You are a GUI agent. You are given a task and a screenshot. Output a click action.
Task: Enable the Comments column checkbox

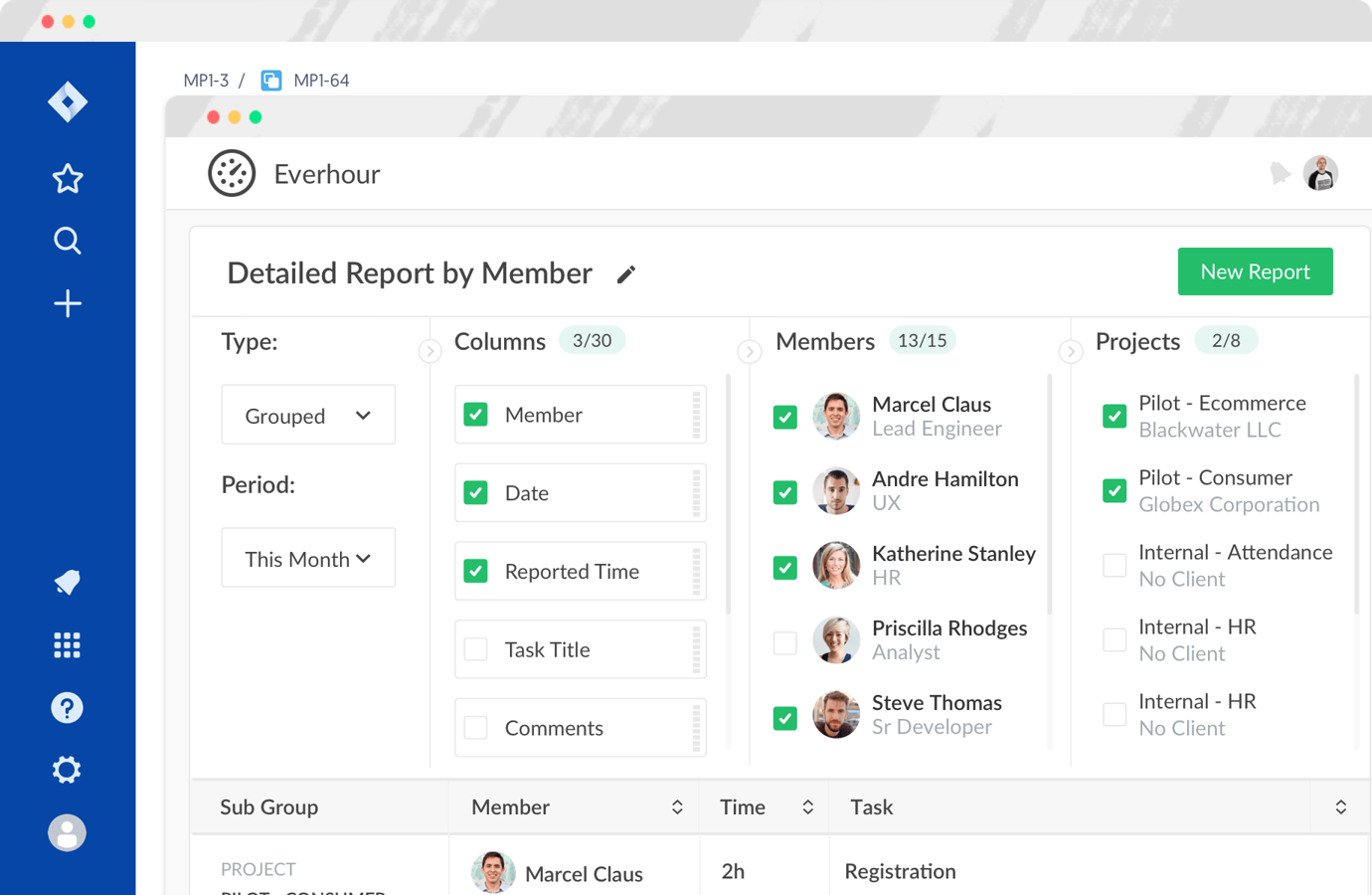pos(476,728)
